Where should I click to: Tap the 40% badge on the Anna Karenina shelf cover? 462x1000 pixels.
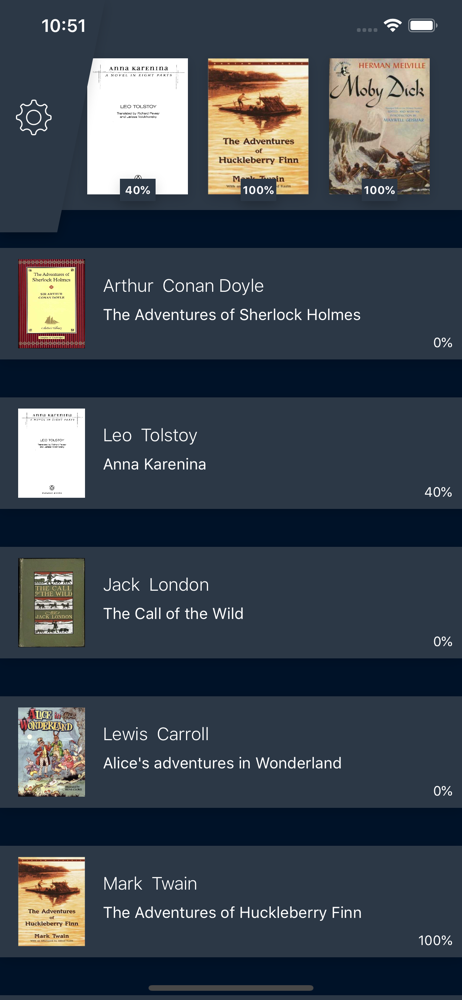pyautogui.click(x=137, y=189)
